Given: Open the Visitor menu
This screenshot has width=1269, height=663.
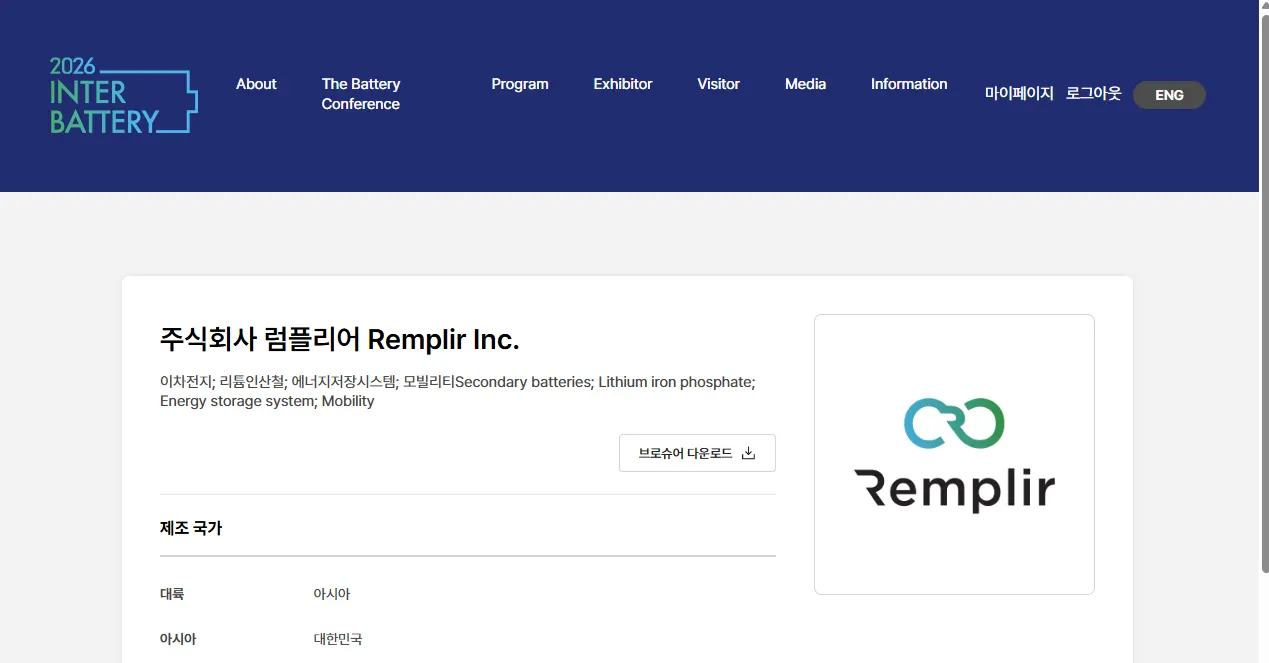Looking at the screenshot, I should 718,84.
